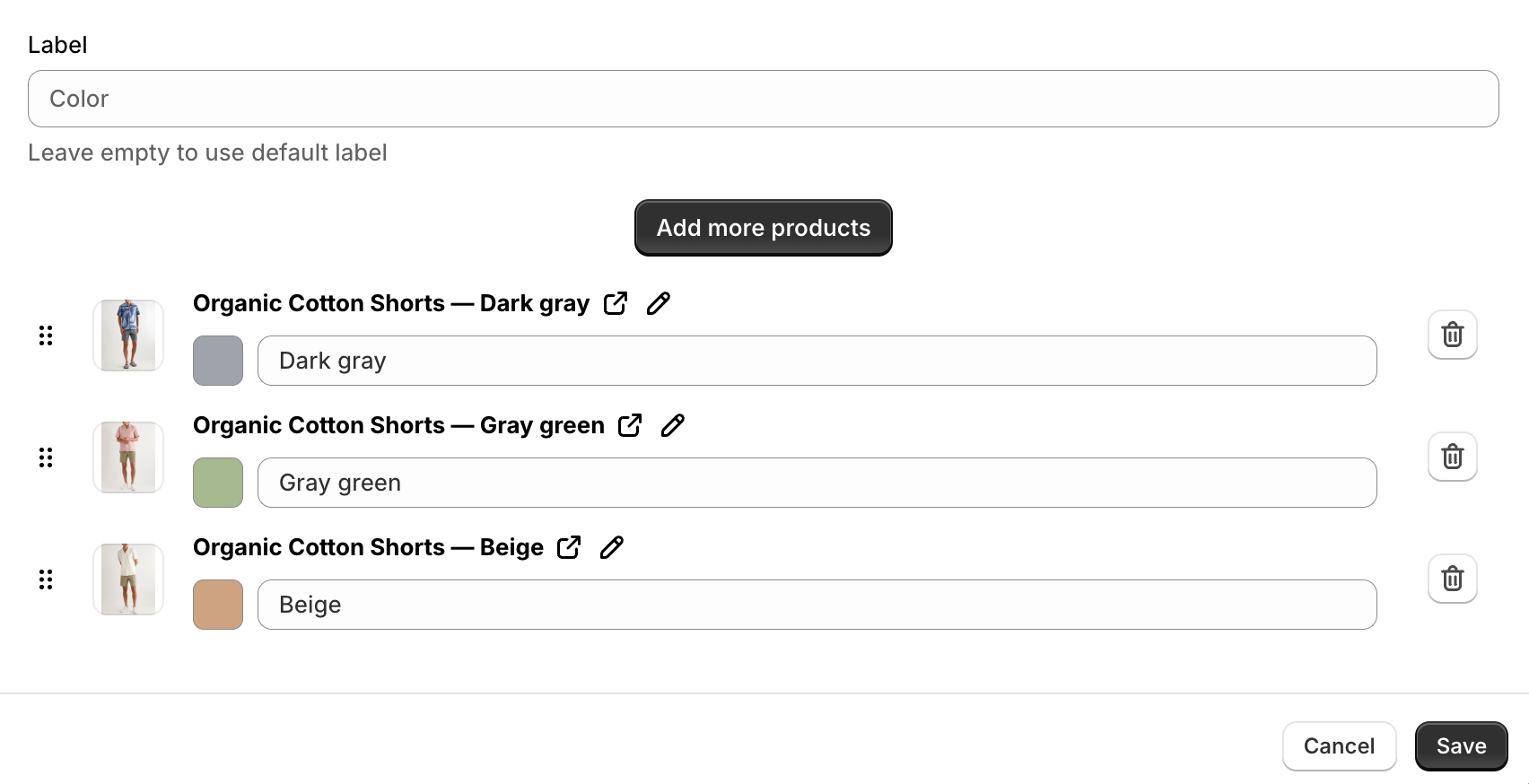Open the Gray green variant external link

coord(630,425)
